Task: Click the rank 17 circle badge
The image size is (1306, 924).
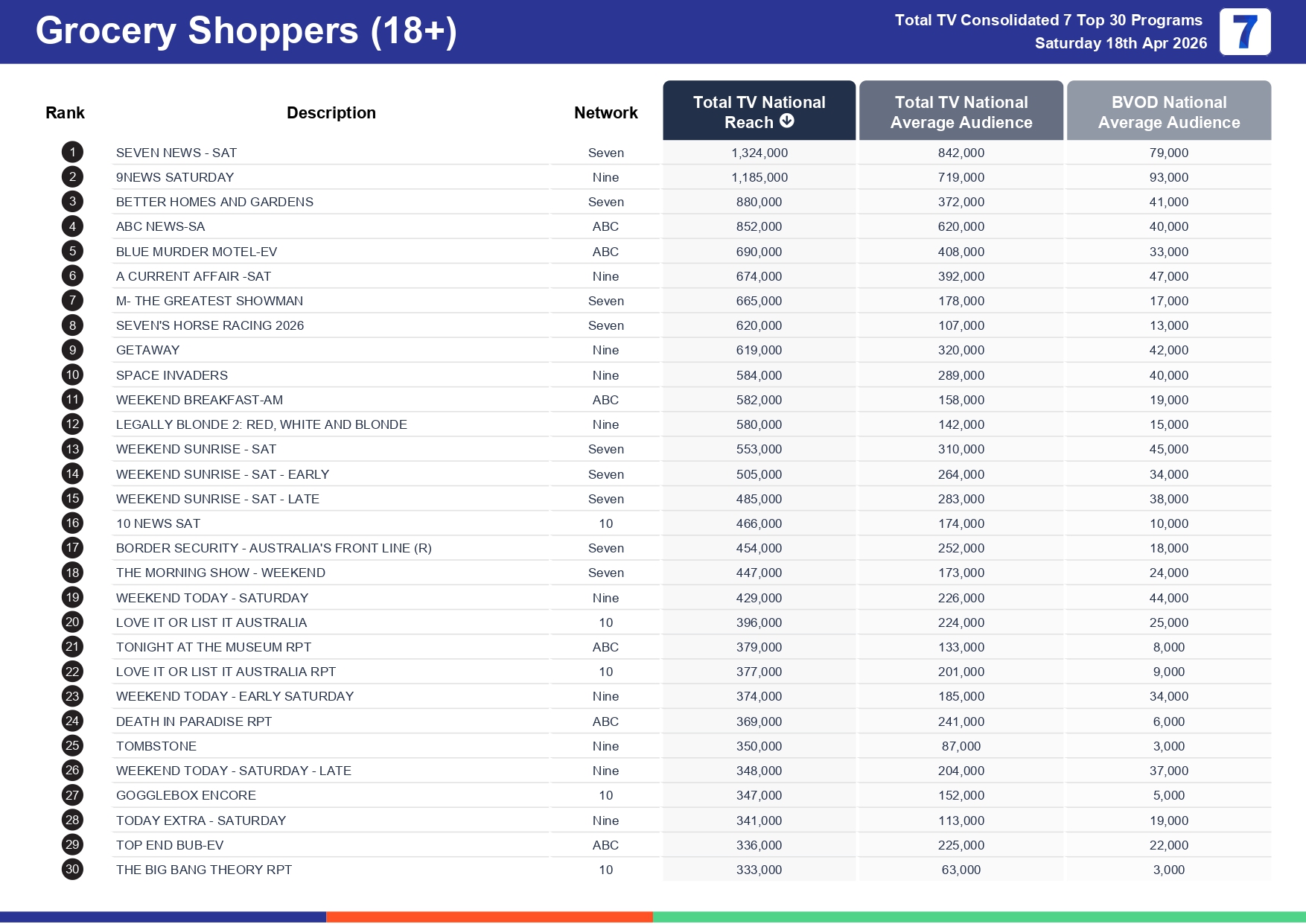Action: click(72, 548)
